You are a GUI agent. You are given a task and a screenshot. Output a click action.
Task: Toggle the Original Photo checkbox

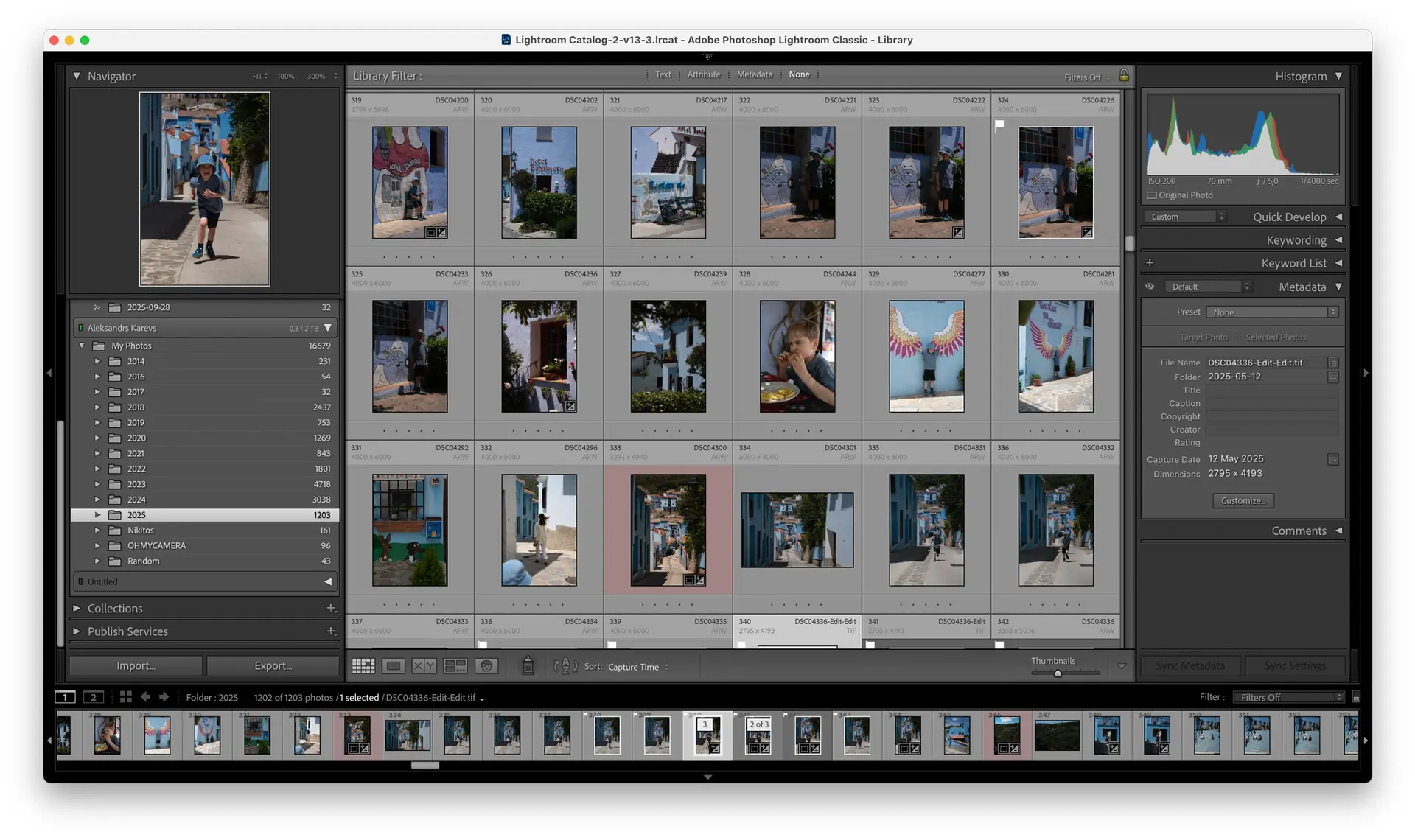tap(1152, 195)
